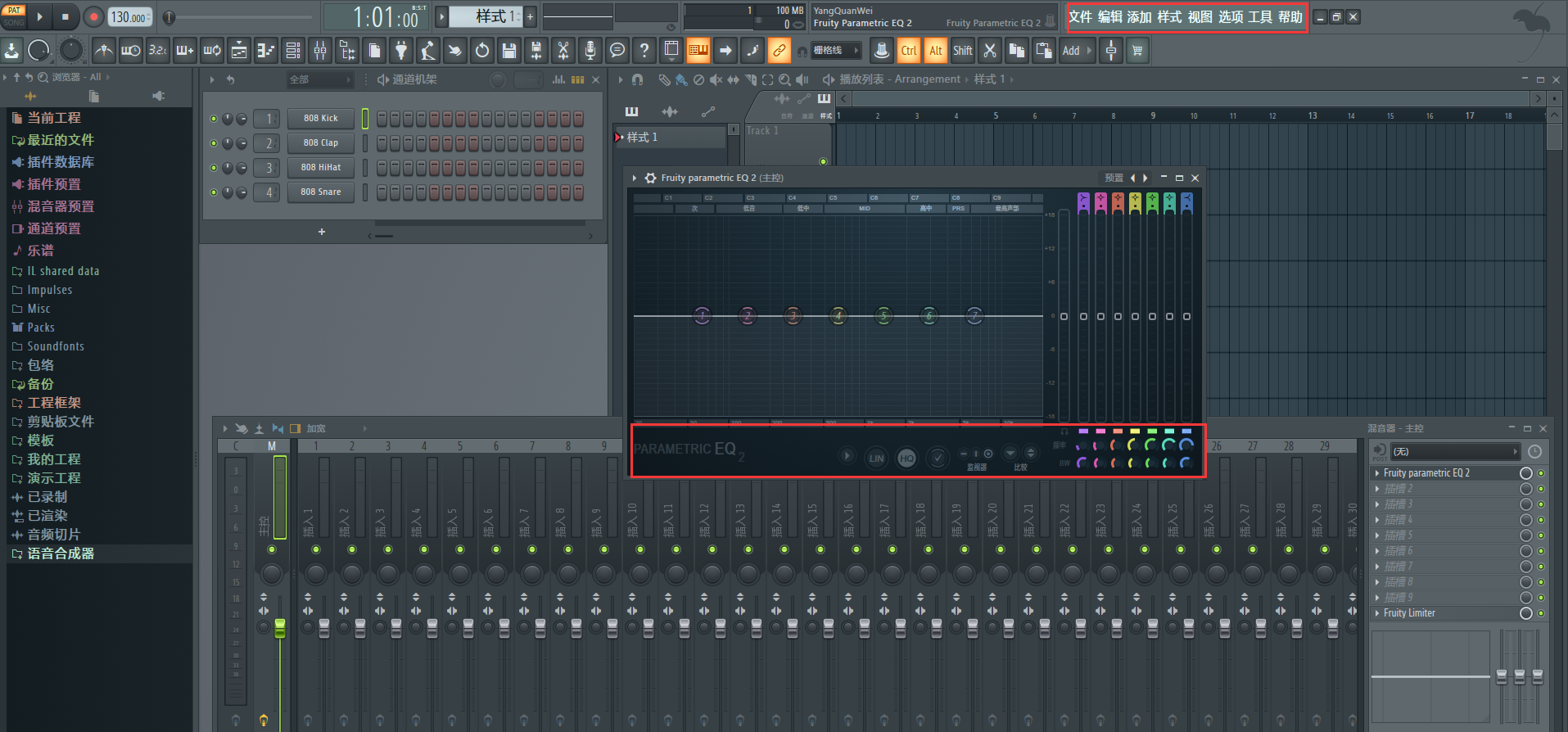1568x732 pixels.
Task: Toggle the metronome icon
Action: click(104, 51)
